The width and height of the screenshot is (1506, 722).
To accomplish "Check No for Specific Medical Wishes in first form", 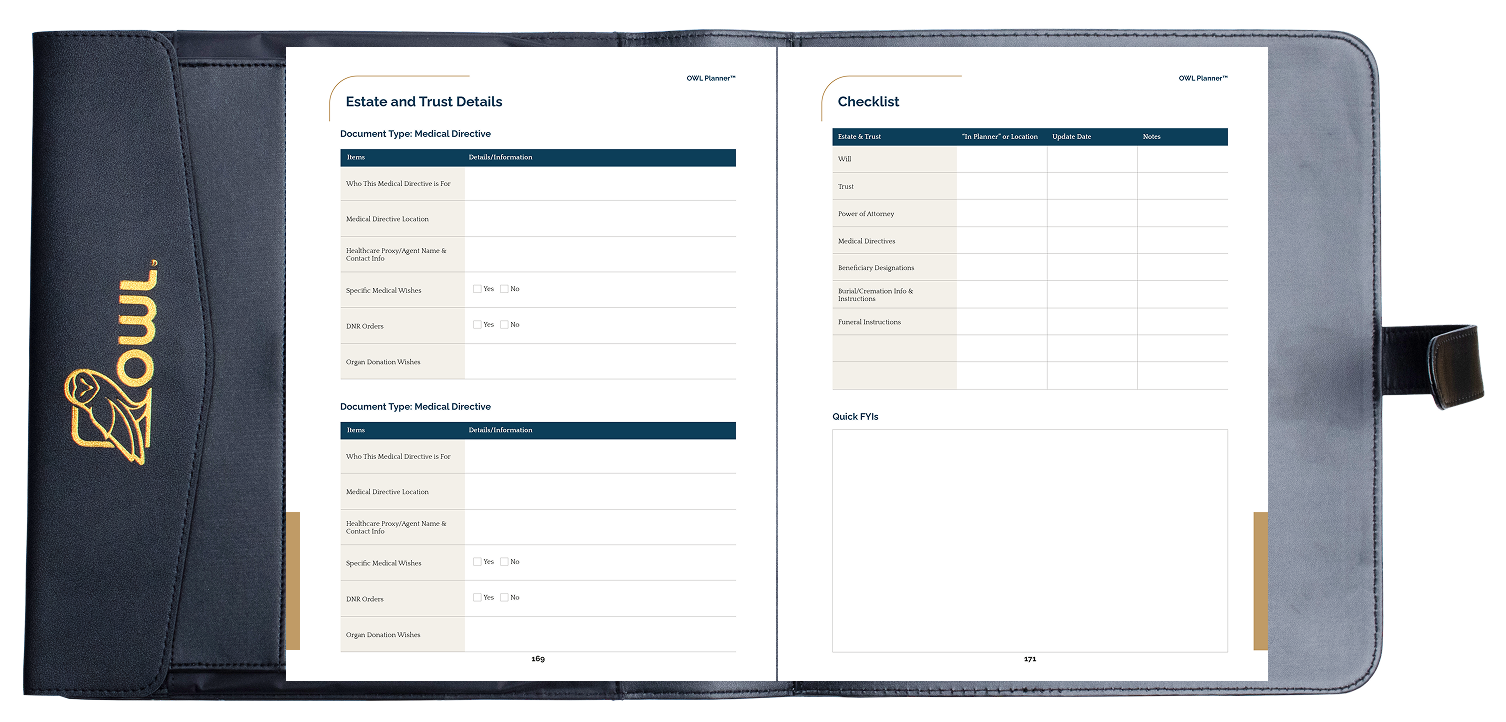I will (x=505, y=289).
